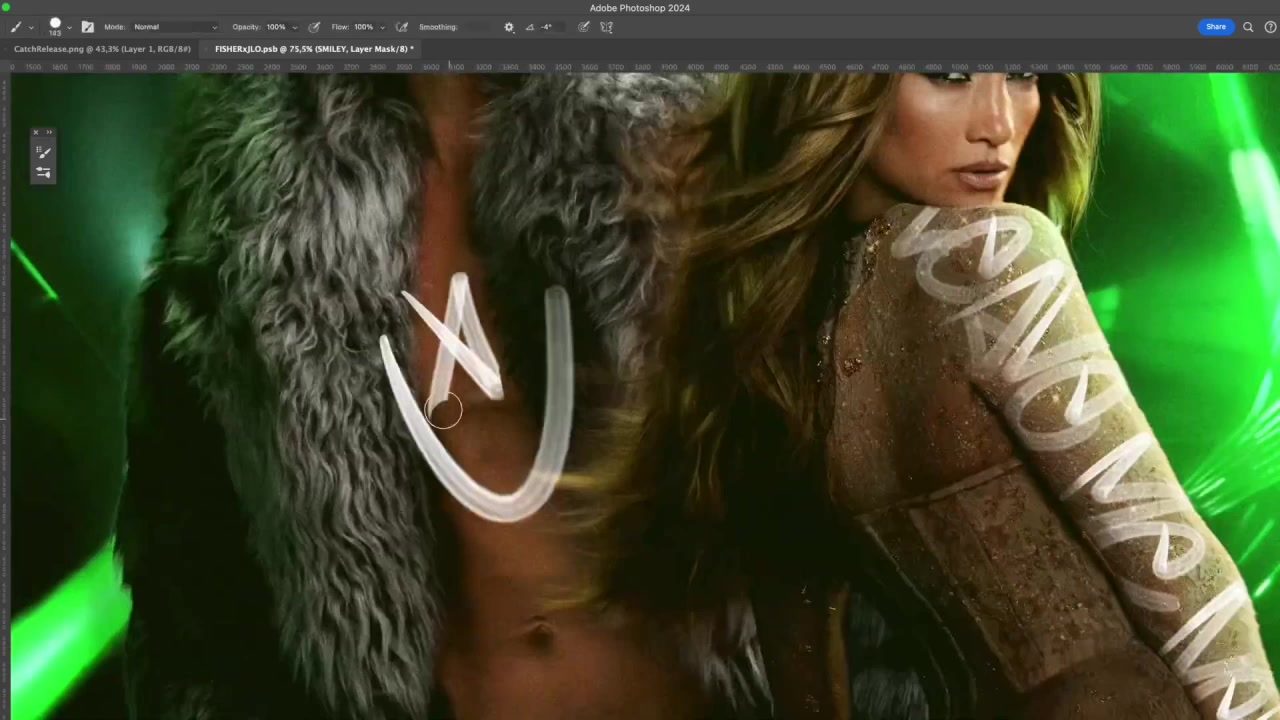
Task: Click the blue Share button
Action: pos(1215,27)
